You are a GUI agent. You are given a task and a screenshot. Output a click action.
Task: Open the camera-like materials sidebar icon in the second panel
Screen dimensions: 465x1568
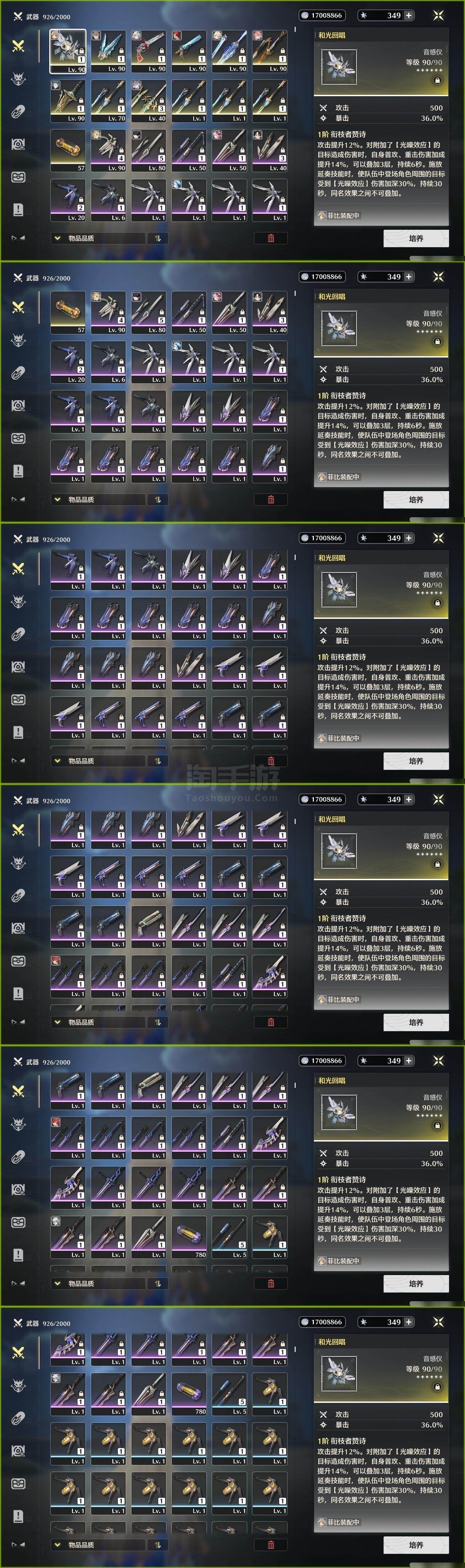[x=18, y=405]
